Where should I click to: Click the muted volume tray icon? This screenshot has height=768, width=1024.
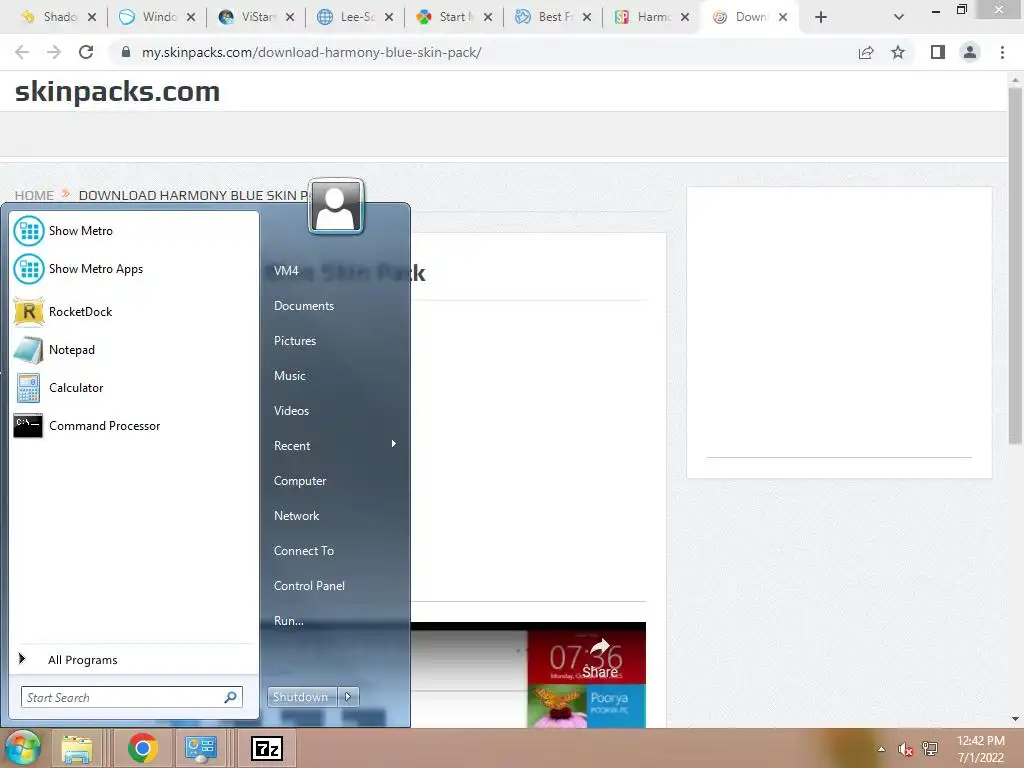(905, 750)
